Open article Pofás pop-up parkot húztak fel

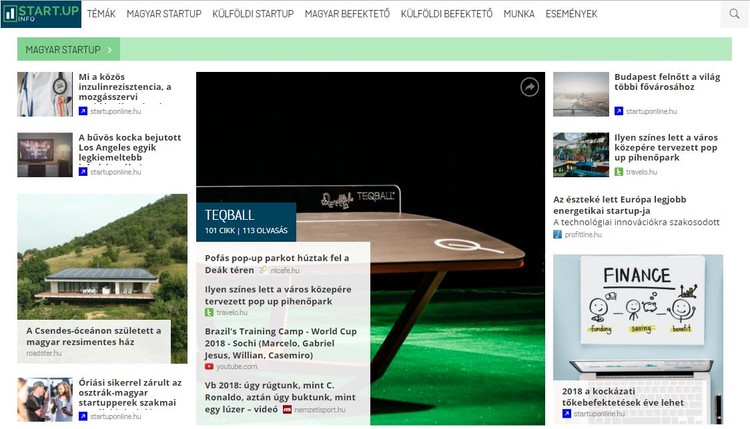click(x=277, y=264)
